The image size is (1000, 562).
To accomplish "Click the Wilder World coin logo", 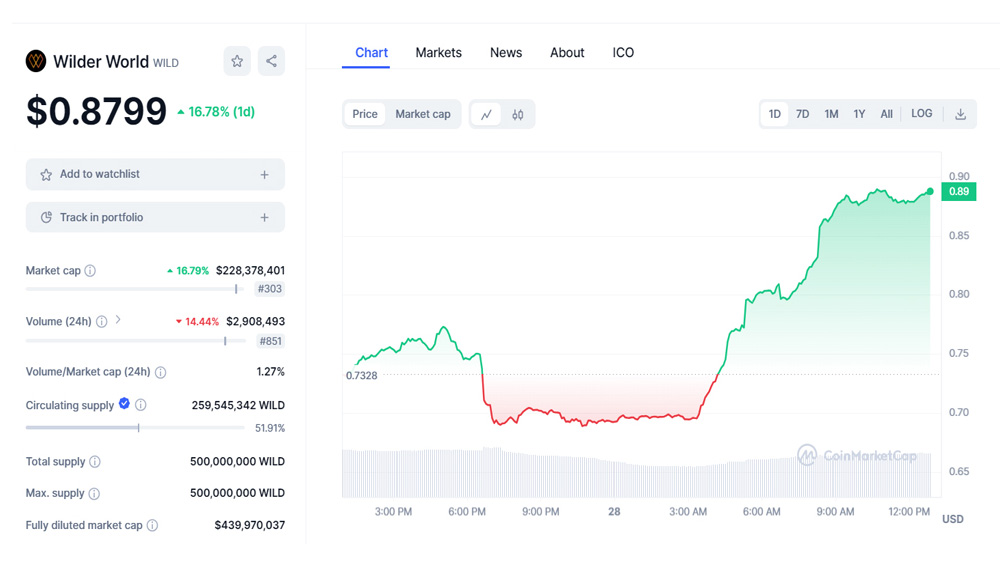I will (36, 61).
